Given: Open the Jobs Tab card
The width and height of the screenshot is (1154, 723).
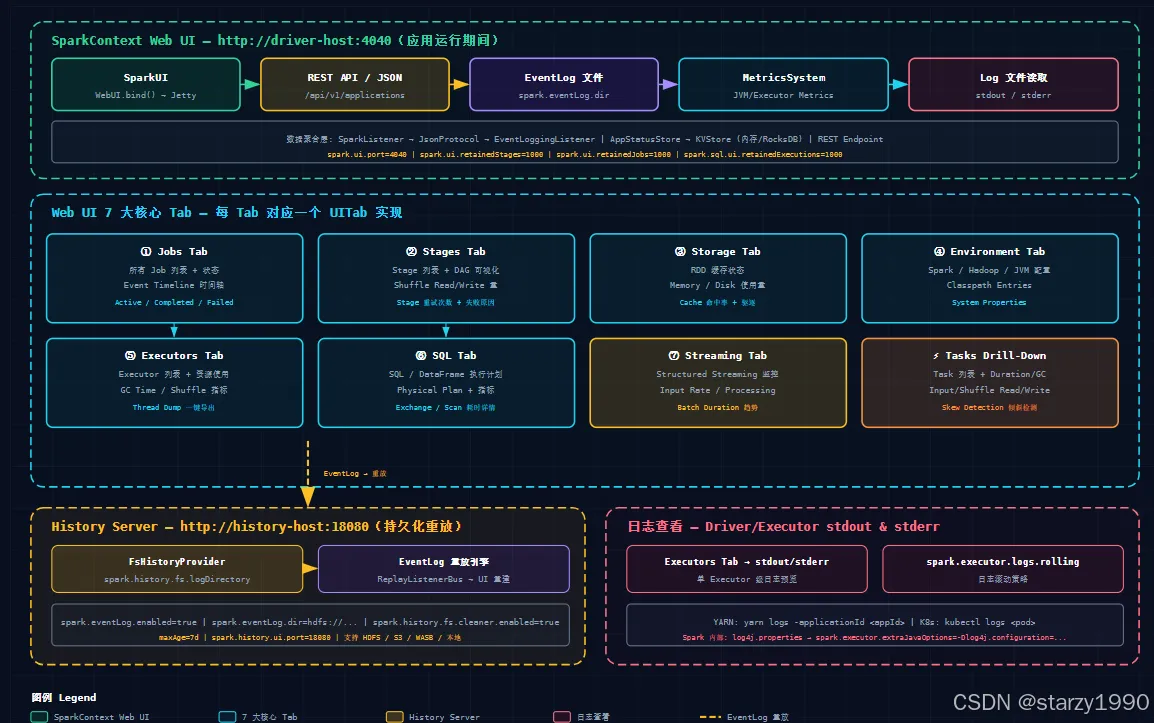Looking at the screenshot, I should click(x=174, y=278).
